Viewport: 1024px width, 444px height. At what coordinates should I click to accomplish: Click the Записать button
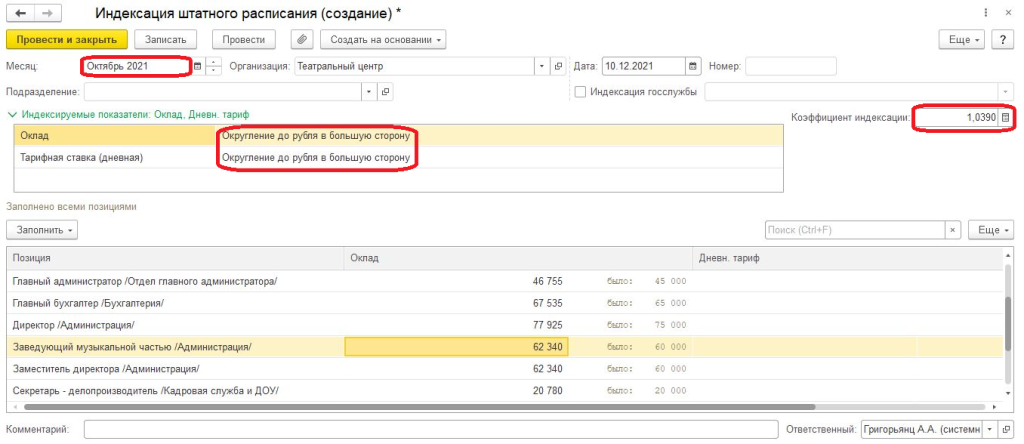[166, 39]
